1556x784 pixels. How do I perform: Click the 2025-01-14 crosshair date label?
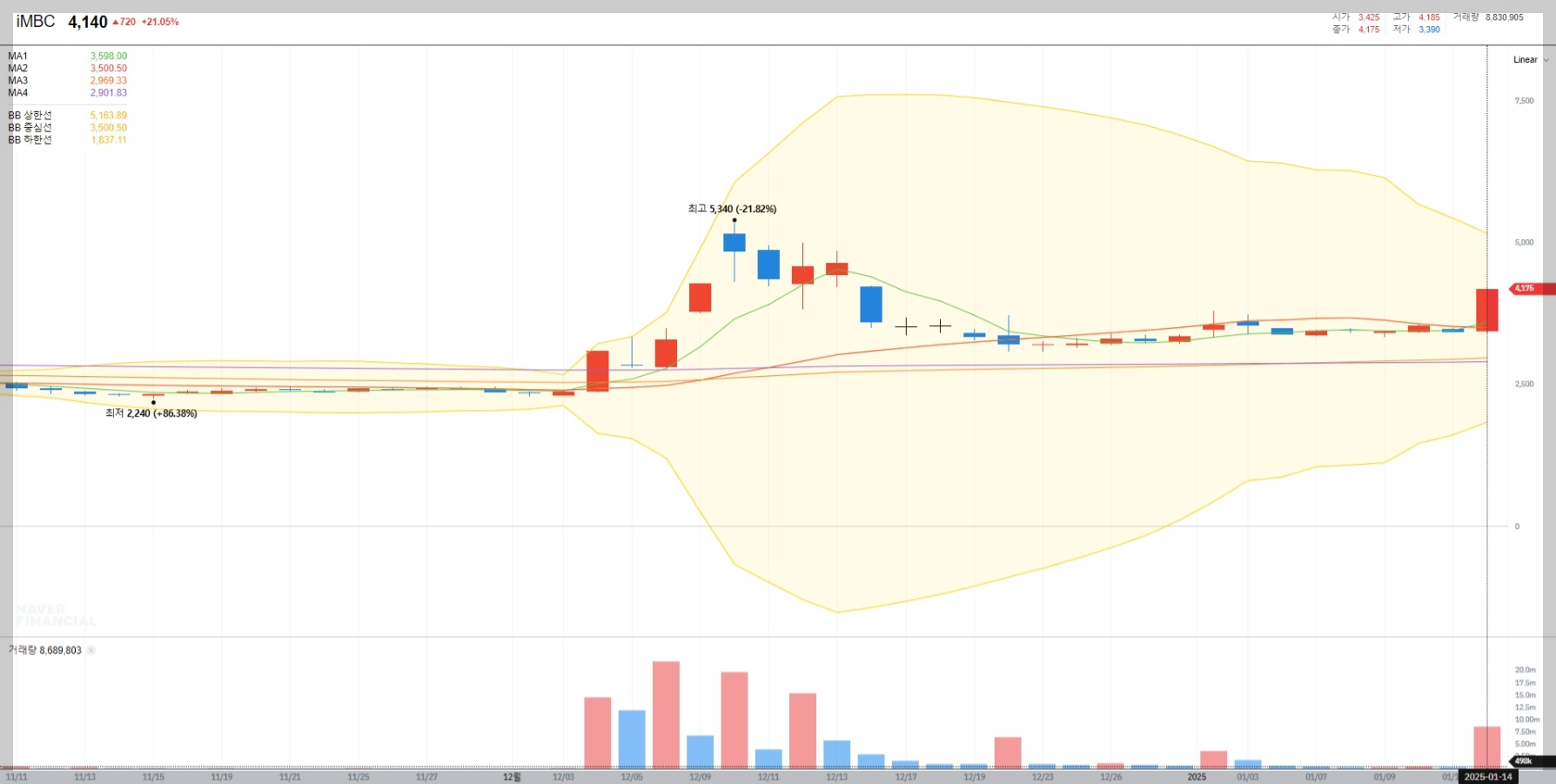1488,777
